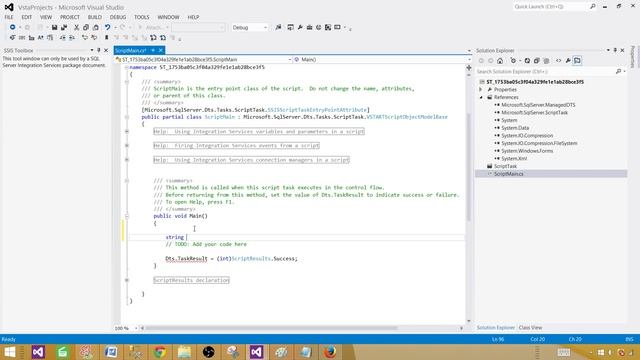This screenshot has height=360, width=640.
Task: Open Solution Explorer window options dropdown
Action: pos(608,50)
